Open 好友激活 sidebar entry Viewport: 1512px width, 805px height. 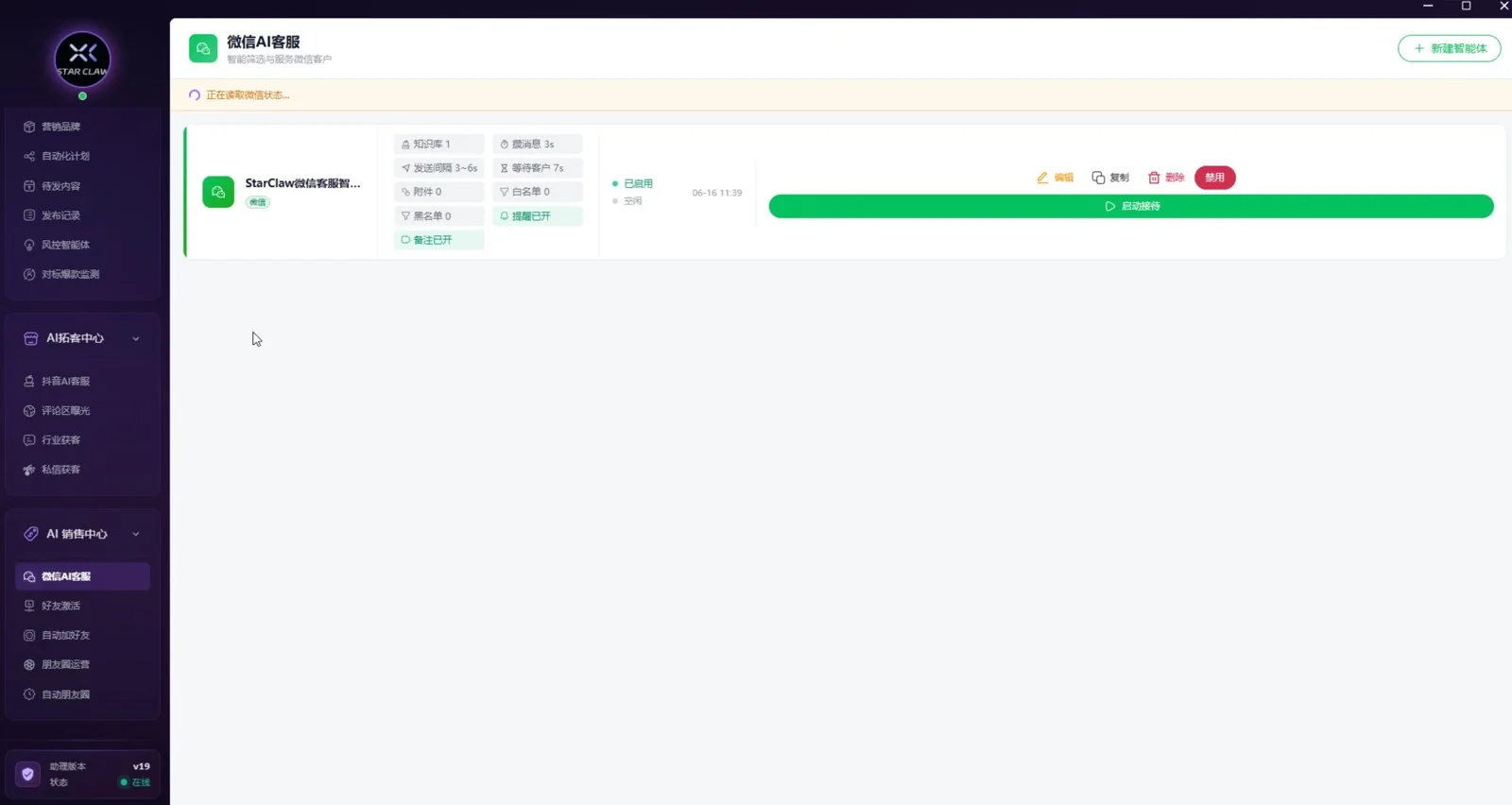point(82,606)
